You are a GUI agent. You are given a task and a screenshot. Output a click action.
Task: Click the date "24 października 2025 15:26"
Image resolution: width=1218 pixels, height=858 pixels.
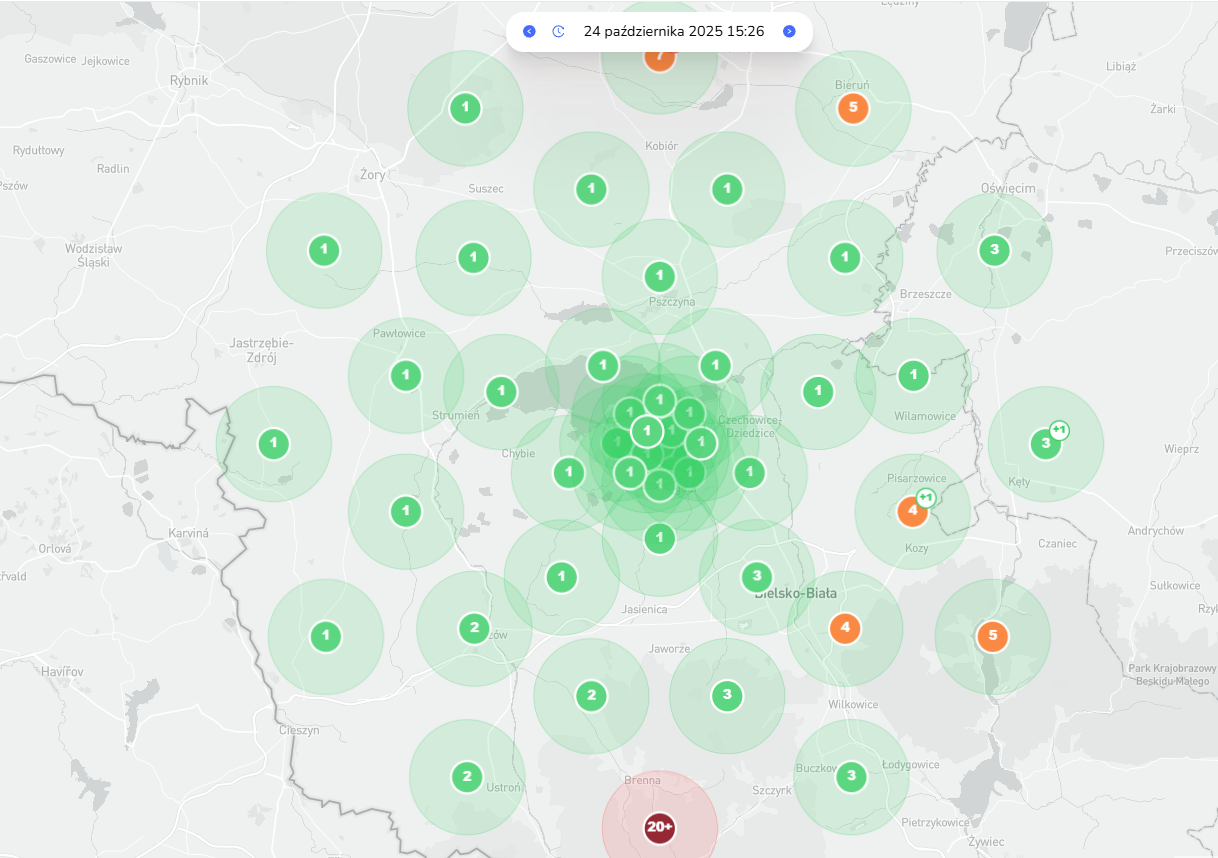[674, 31]
